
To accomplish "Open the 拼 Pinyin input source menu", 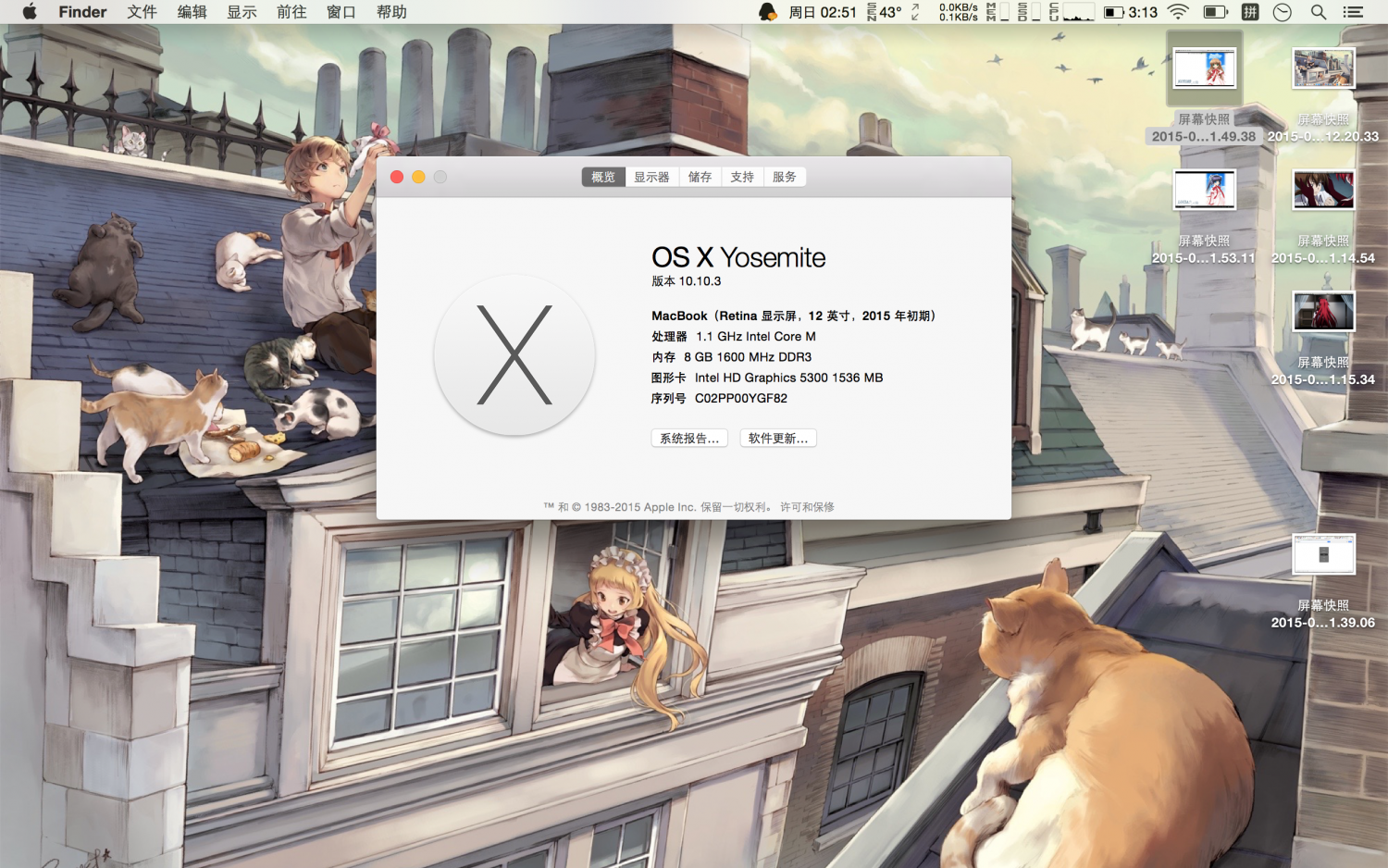I will point(1250,12).
